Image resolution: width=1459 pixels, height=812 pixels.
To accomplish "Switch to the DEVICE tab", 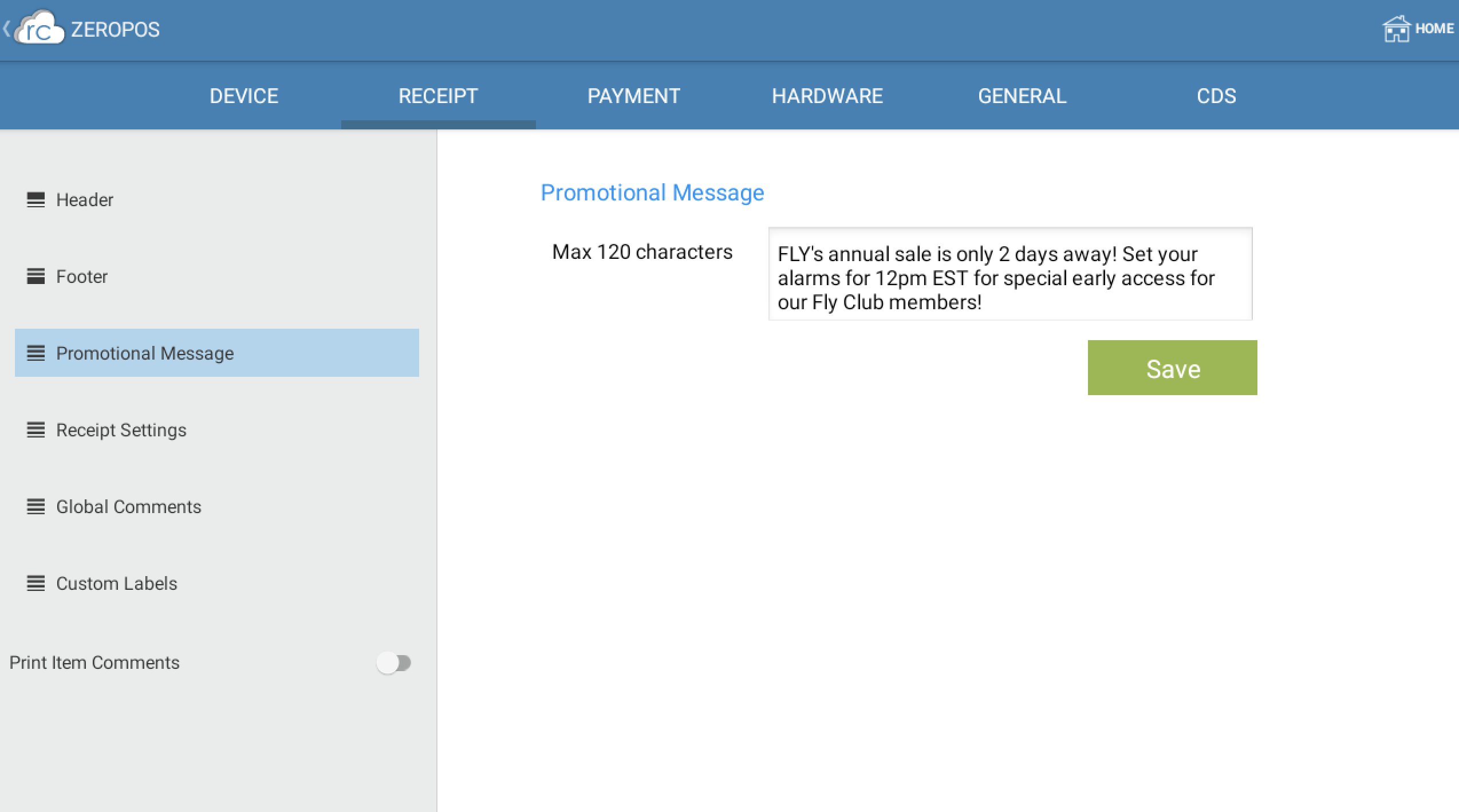I will [x=244, y=96].
